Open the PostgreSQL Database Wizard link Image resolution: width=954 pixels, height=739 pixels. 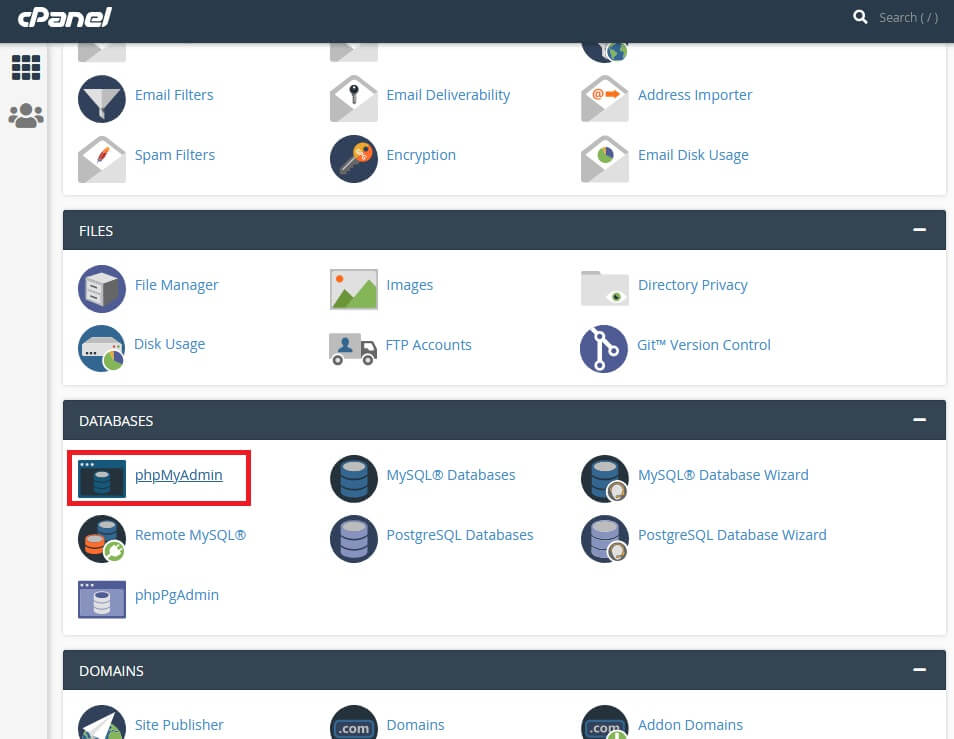(x=732, y=535)
